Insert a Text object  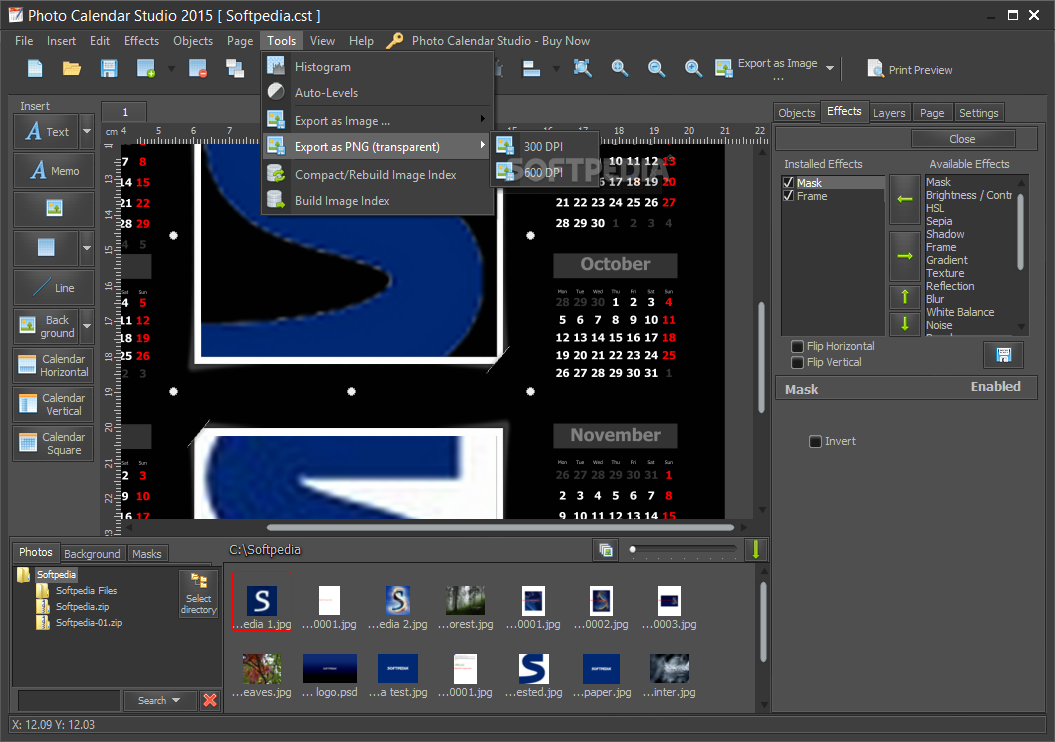[46, 131]
